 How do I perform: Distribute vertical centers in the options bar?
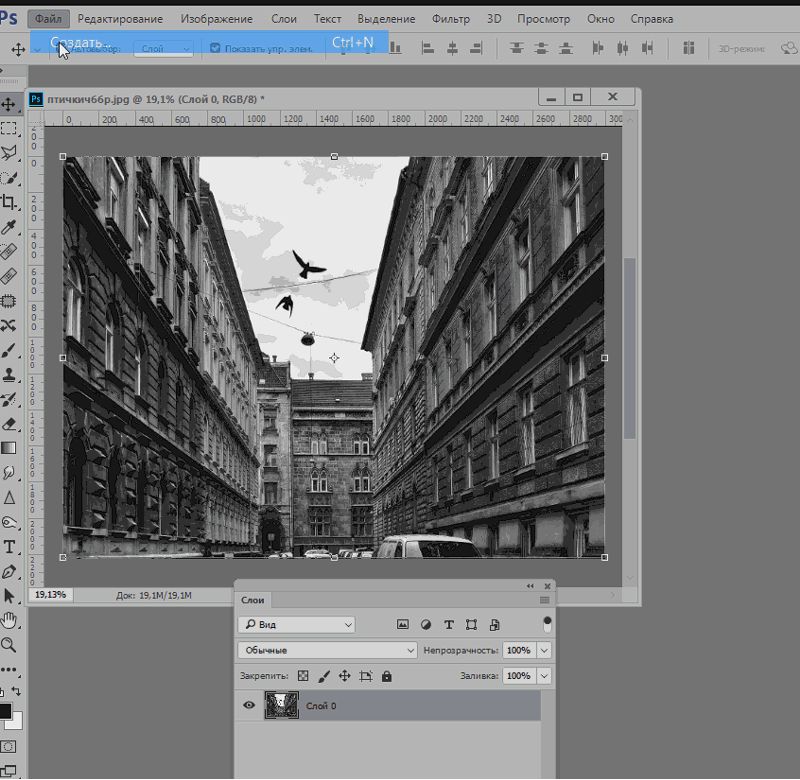pos(541,48)
